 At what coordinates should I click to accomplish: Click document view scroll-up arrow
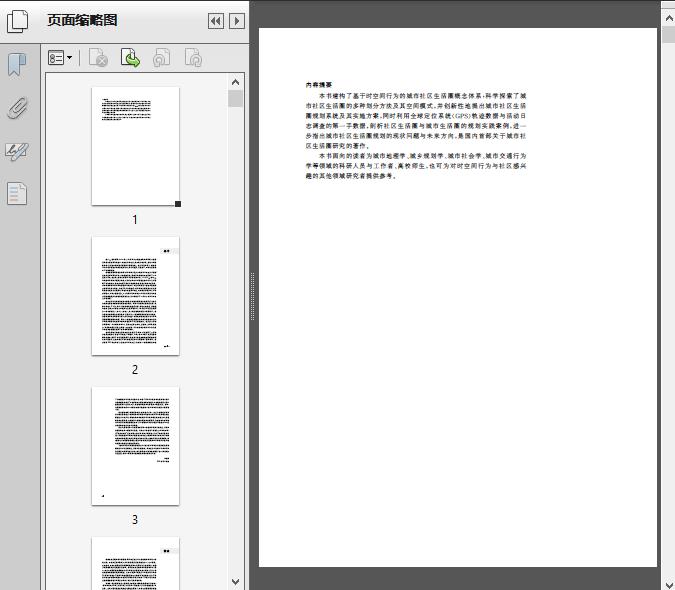[669, 18]
